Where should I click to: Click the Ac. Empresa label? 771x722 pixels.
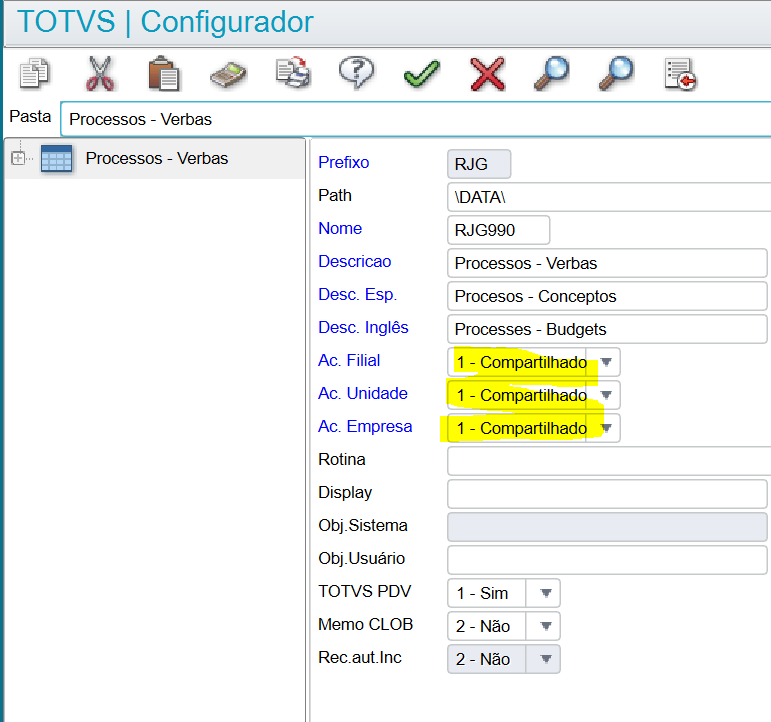tap(365, 426)
